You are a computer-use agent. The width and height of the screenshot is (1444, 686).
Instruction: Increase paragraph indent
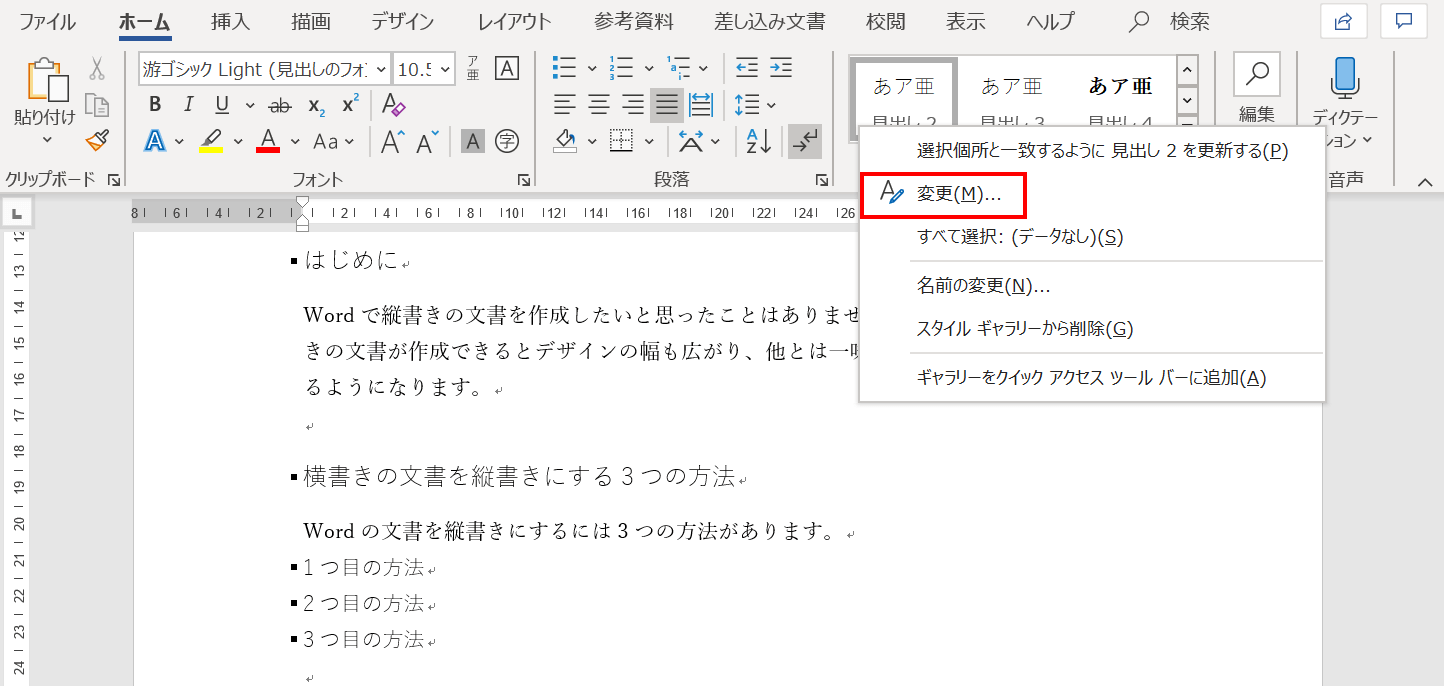(x=781, y=68)
